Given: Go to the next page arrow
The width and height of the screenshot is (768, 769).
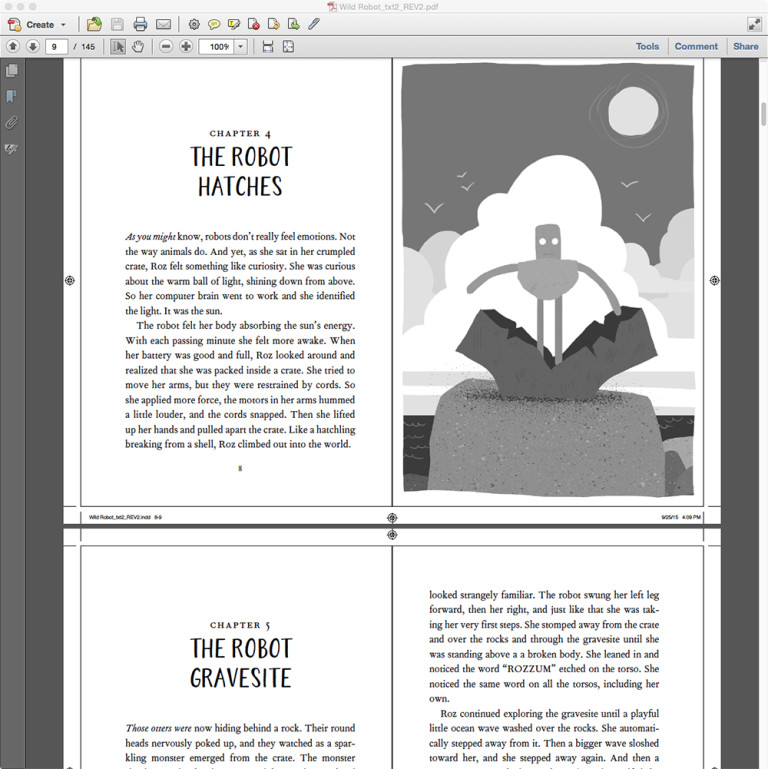Looking at the screenshot, I should 32,47.
